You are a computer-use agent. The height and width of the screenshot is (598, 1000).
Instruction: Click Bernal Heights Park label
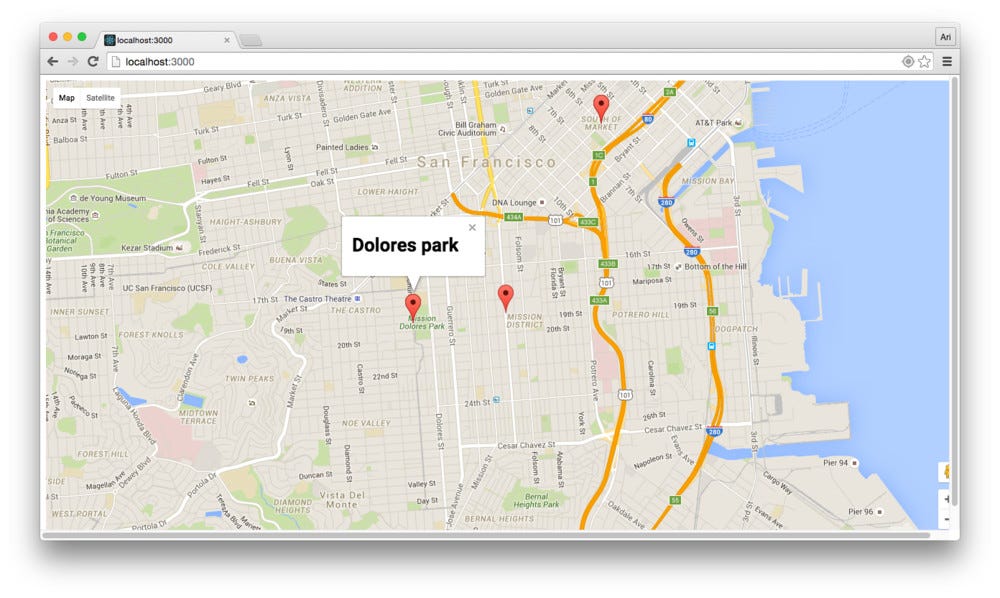(536, 500)
